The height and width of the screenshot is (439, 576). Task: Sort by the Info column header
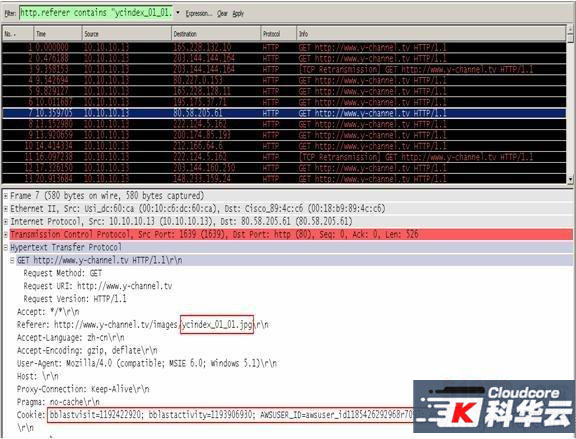coord(431,34)
